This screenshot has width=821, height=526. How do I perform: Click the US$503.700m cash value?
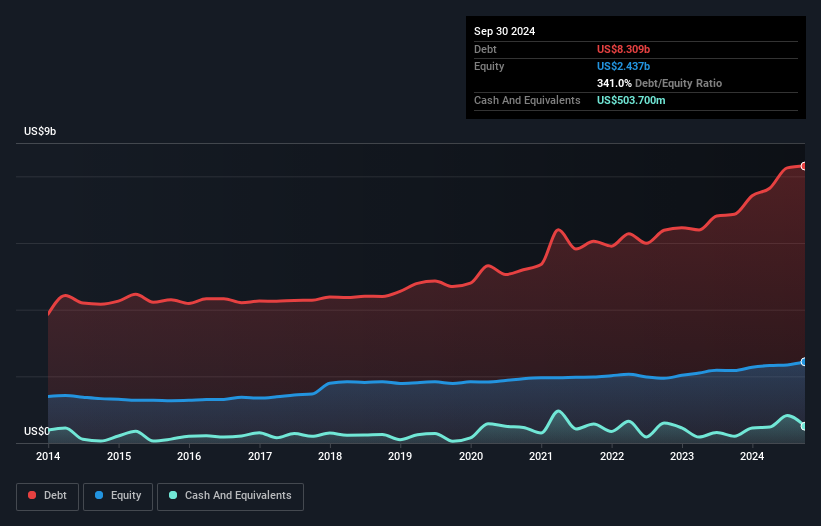[631, 100]
